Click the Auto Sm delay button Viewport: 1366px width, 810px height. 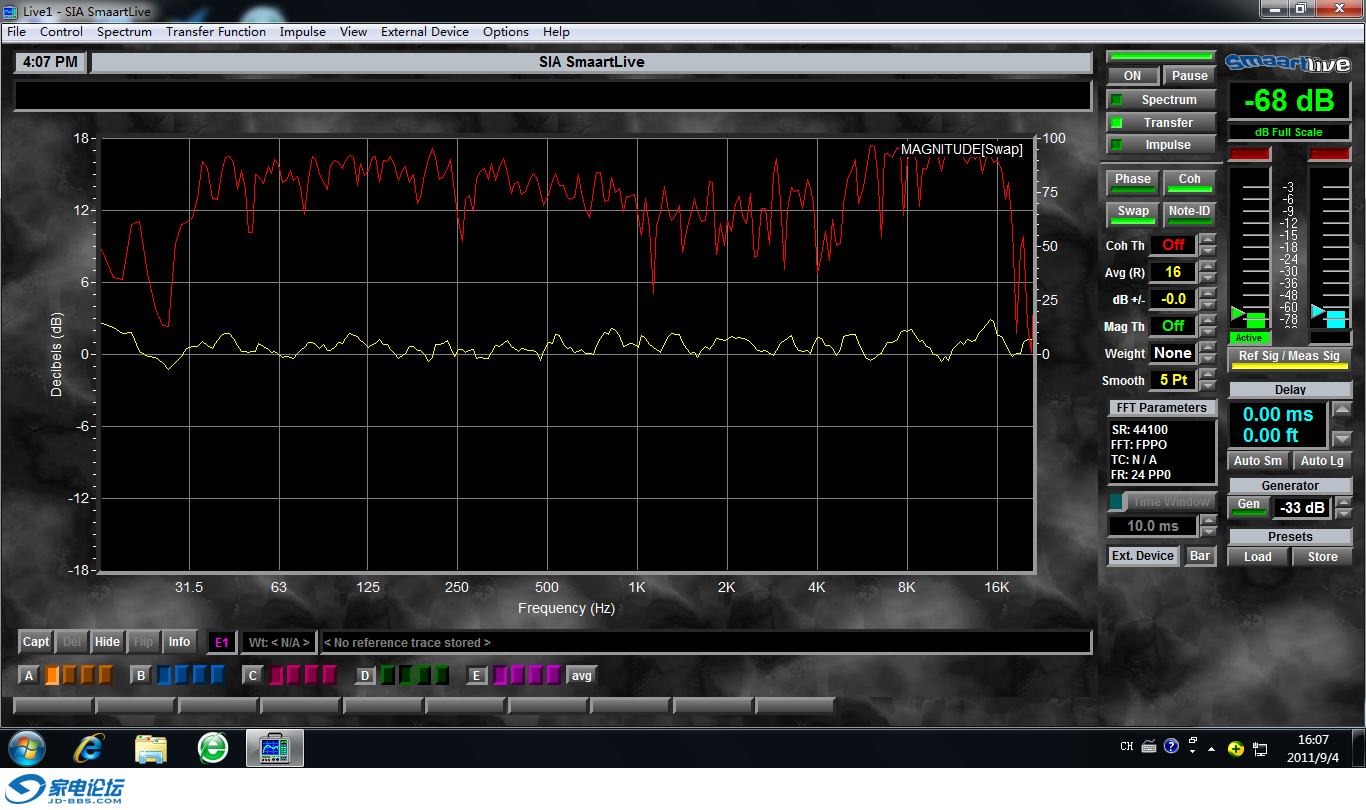(x=1257, y=461)
